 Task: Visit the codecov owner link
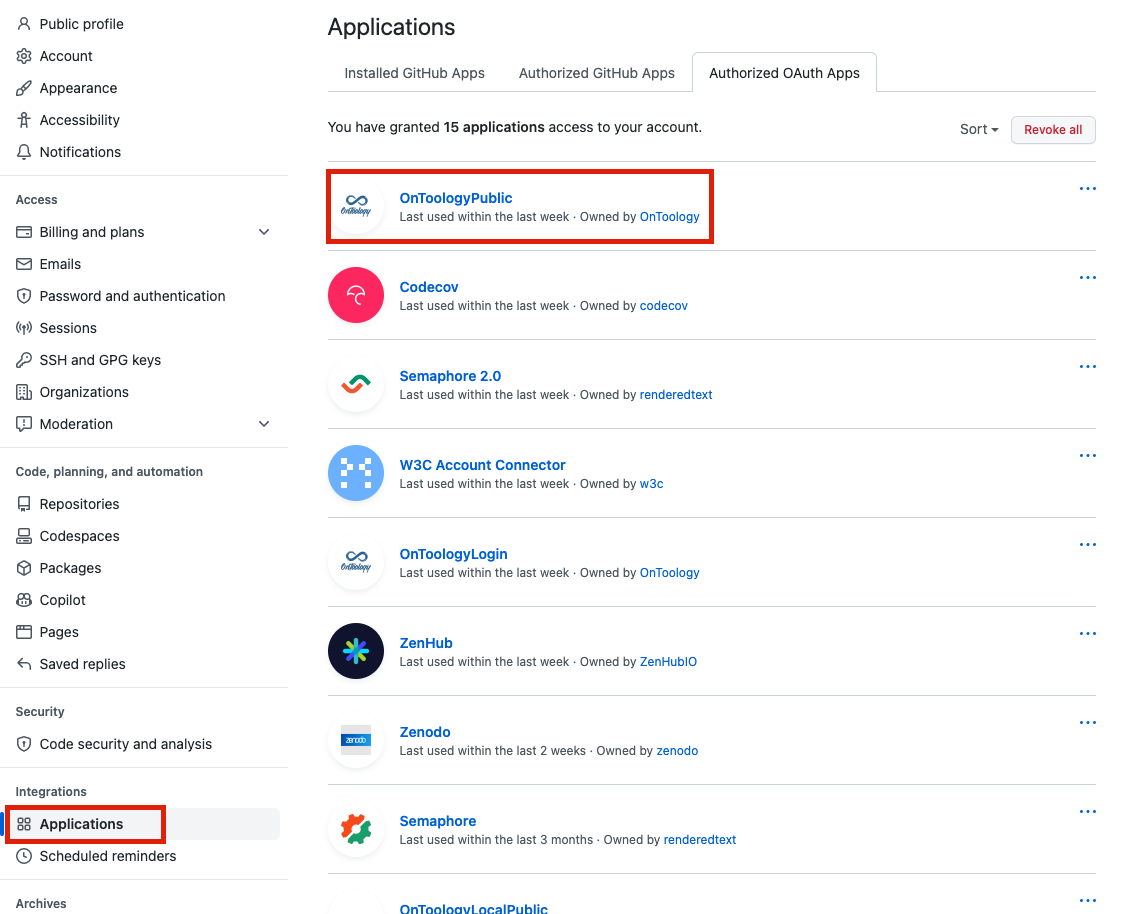(663, 306)
